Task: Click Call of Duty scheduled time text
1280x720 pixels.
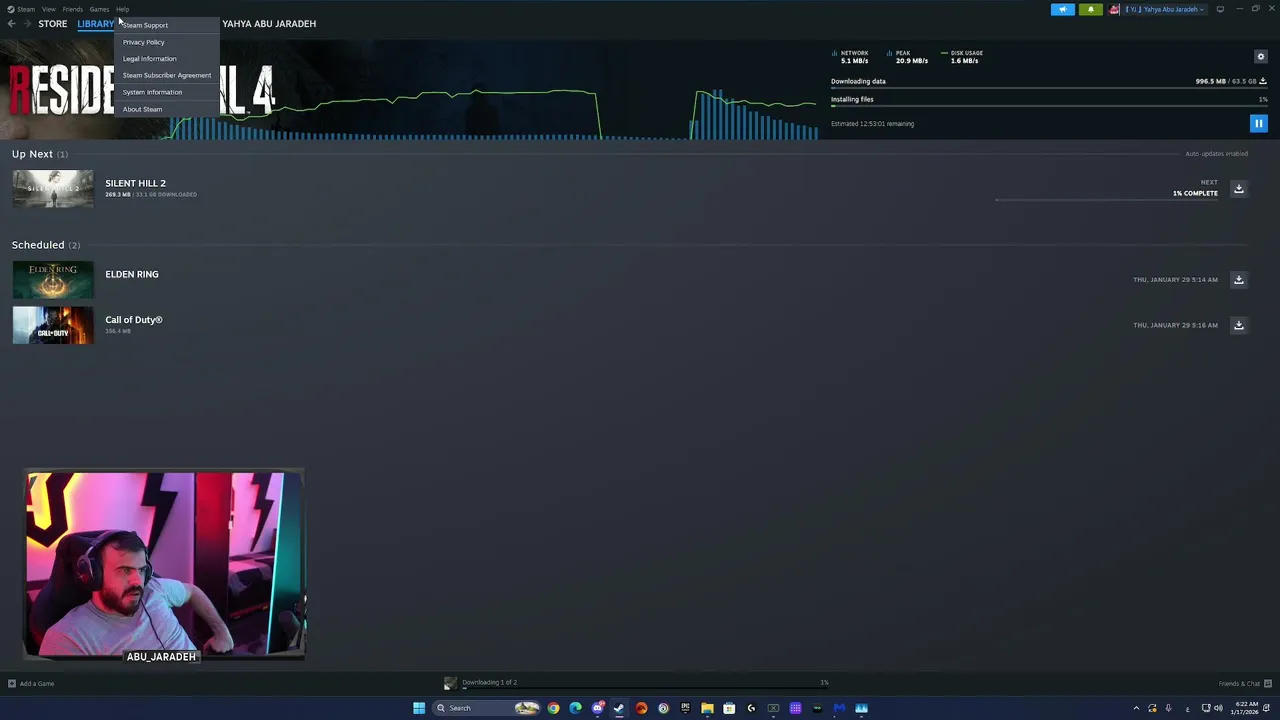Action: [x=1175, y=325]
